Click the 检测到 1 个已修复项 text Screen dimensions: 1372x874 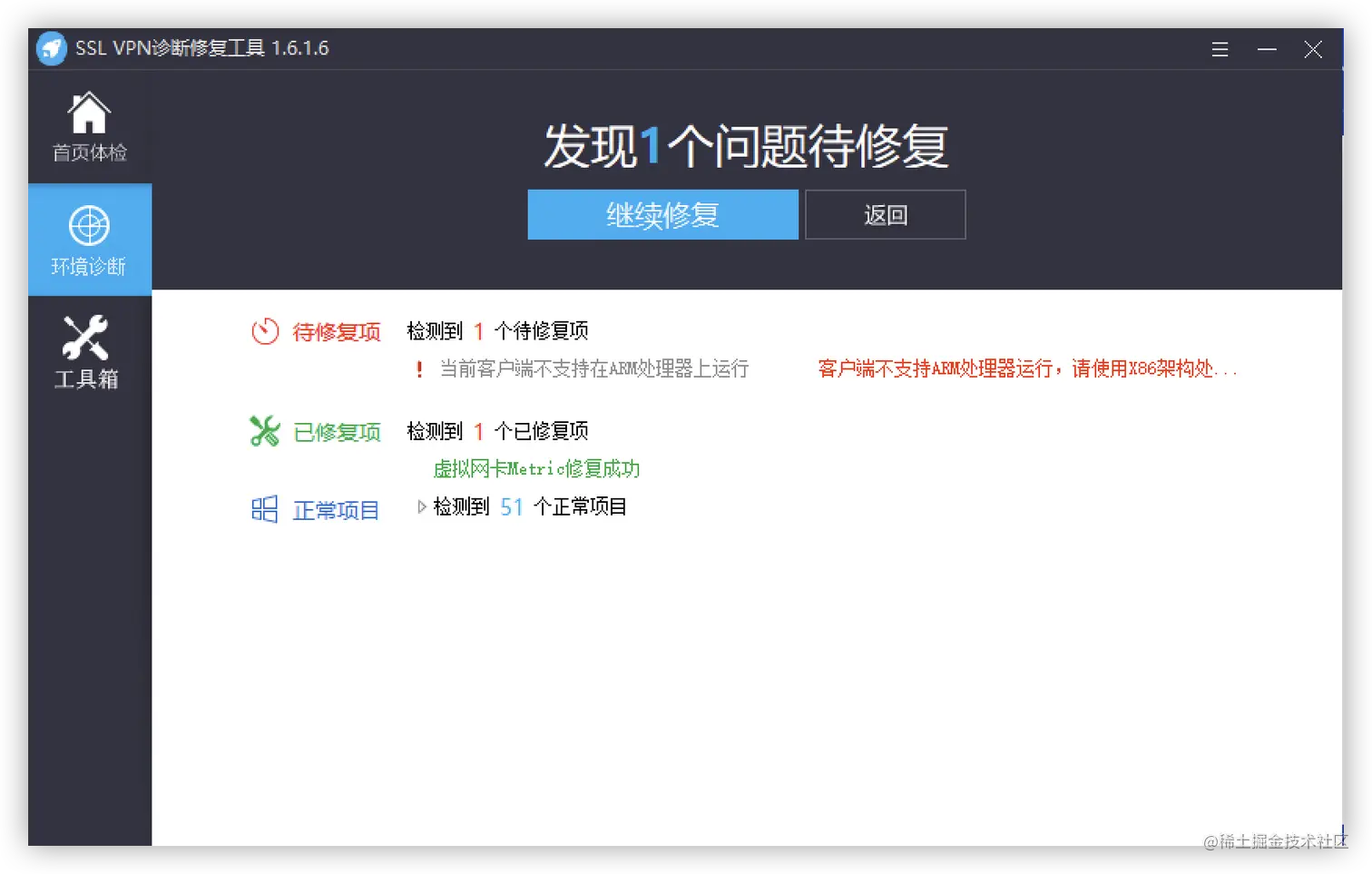click(x=497, y=431)
